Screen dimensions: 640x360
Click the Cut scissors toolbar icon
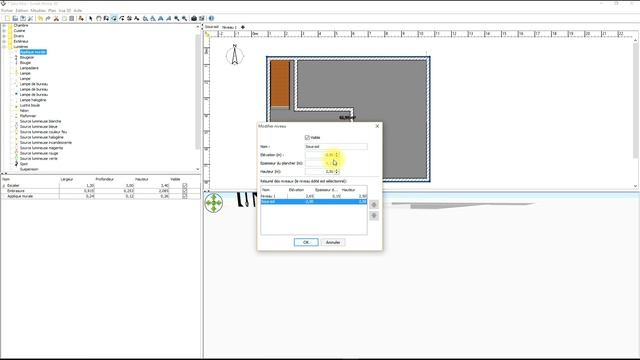(x=56, y=18)
